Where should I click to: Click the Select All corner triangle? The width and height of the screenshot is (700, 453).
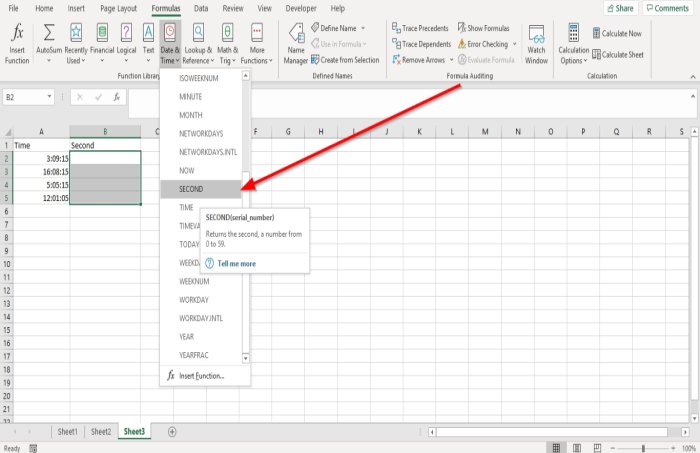click(x=7, y=132)
